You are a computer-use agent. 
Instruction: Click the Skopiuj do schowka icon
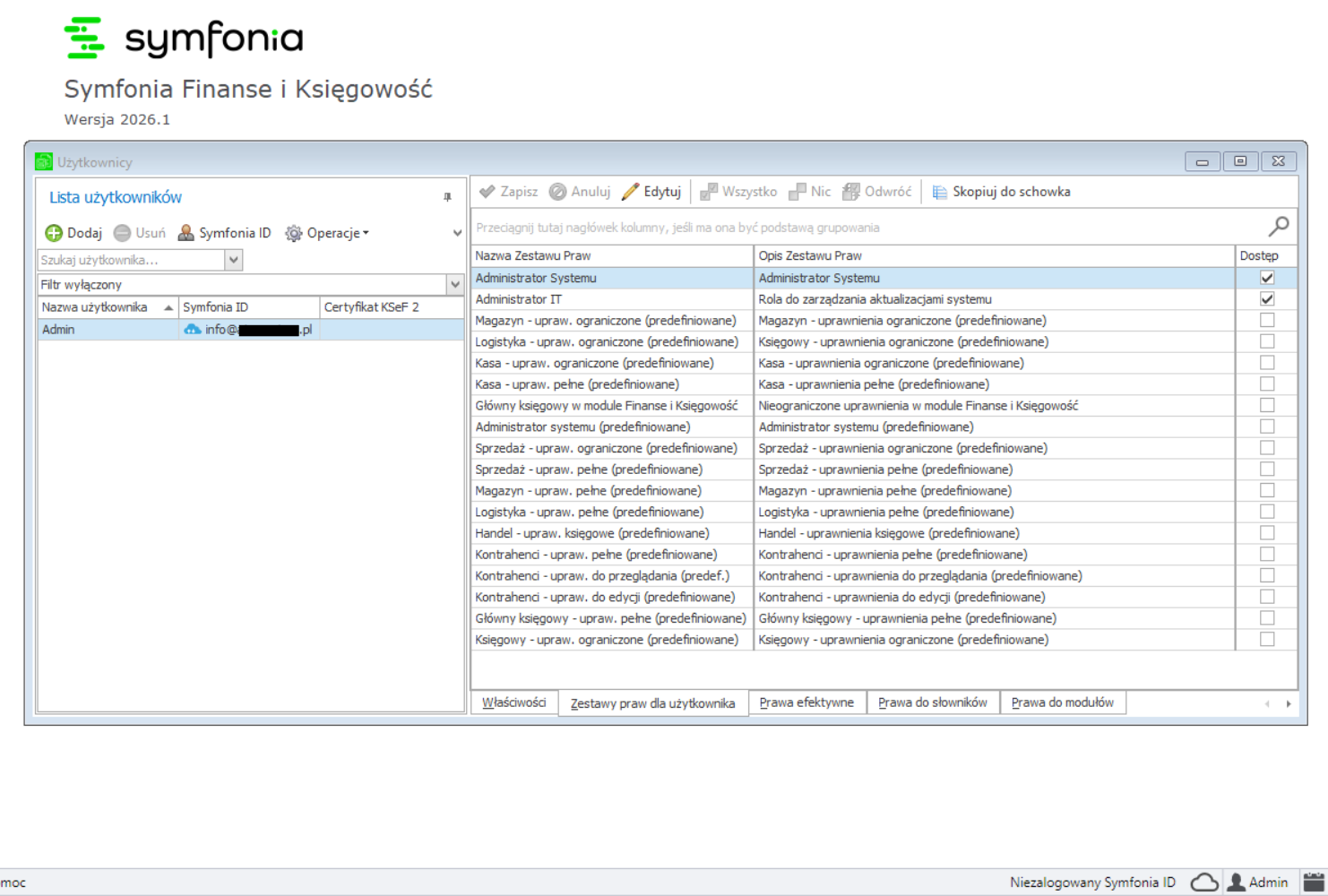(x=939, y=192)
